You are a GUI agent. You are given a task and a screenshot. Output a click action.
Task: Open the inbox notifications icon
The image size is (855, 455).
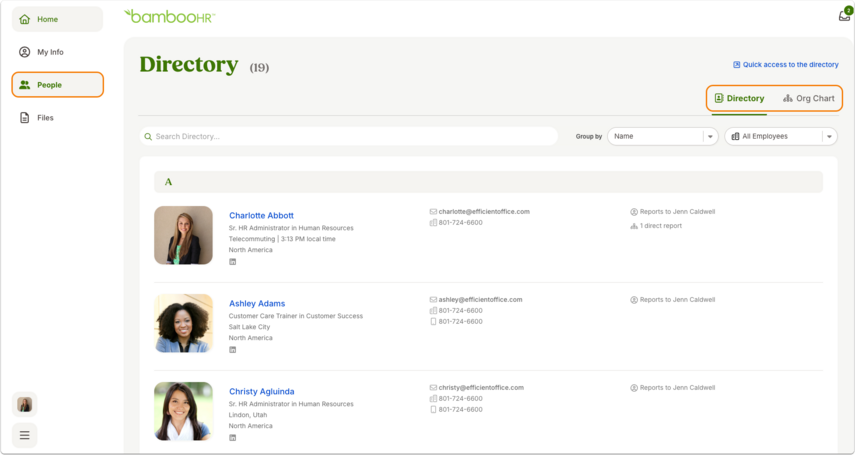(x=845, y=15)
